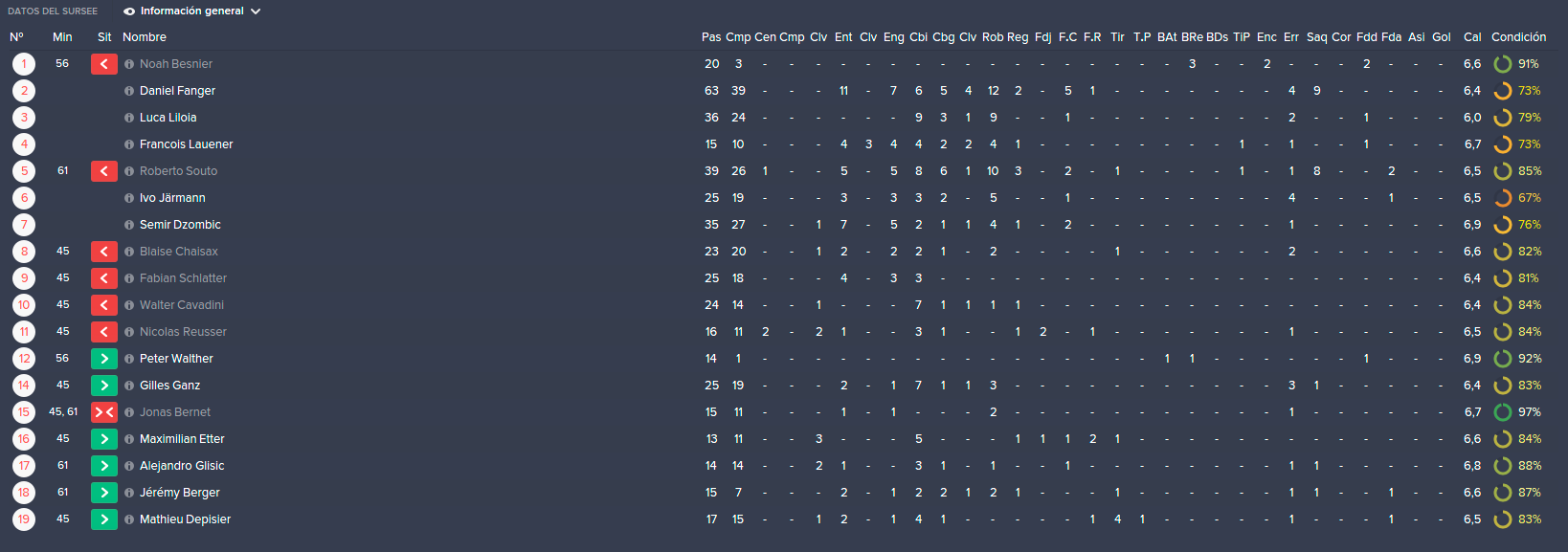Screen dimensions: 1568x552
Task: Open player profile of Francois Lauener
Action: [187, 144]
